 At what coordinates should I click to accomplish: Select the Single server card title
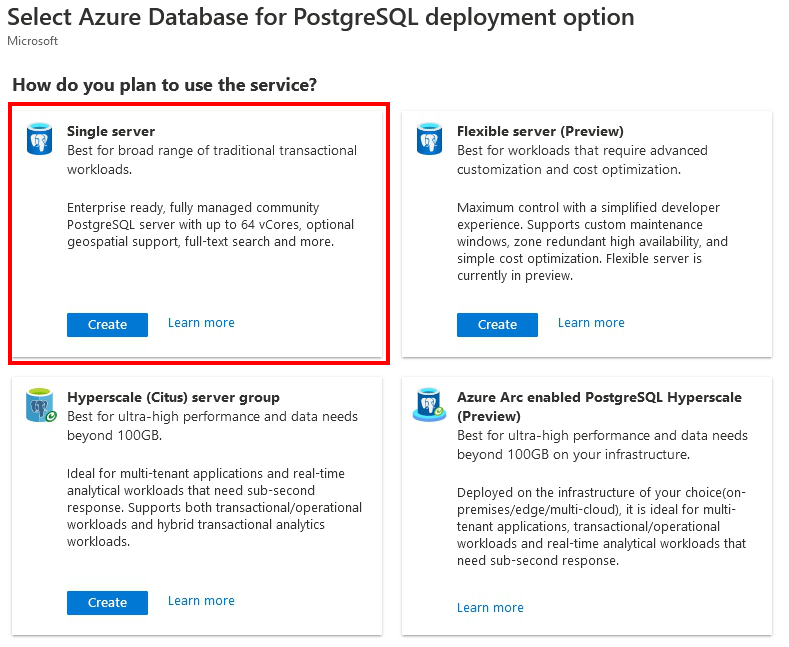(x=111, y=131)
